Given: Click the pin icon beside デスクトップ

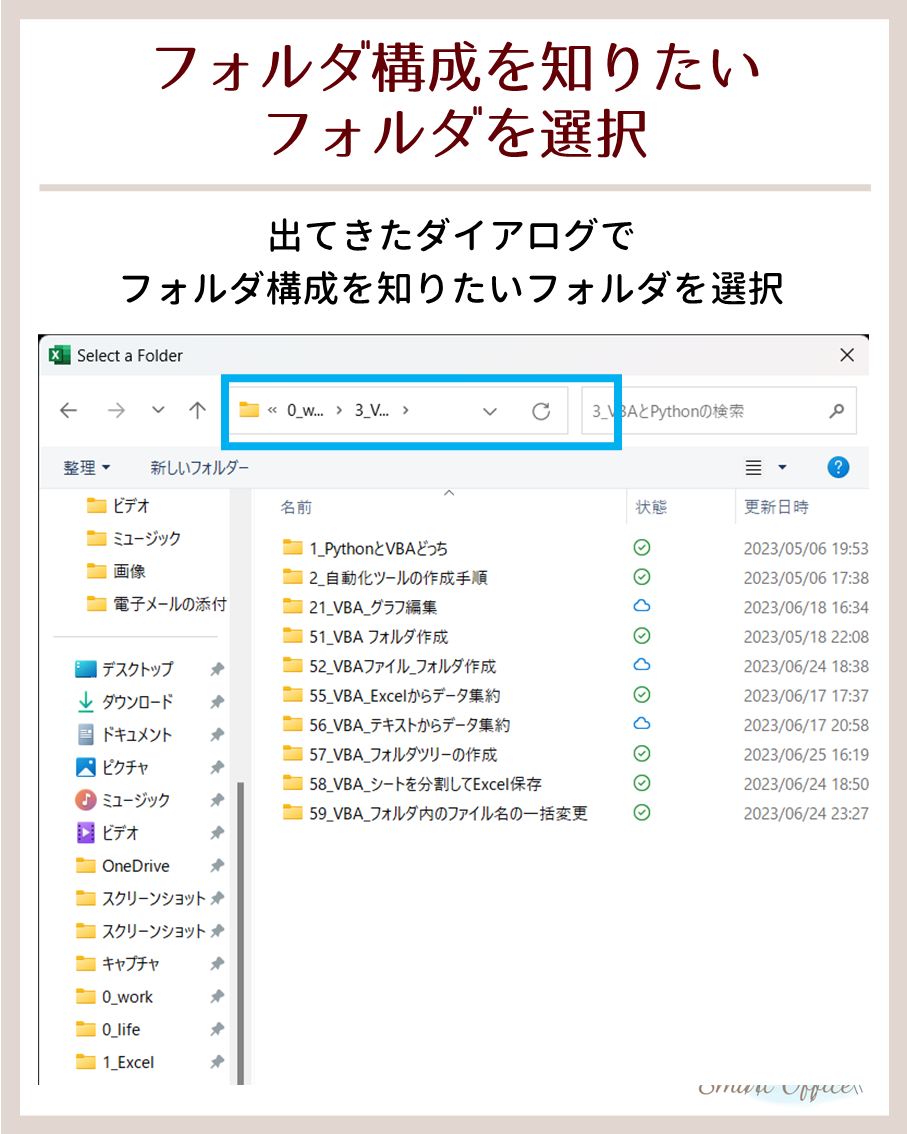Looking at the screenshot, I should click(216, 670).
